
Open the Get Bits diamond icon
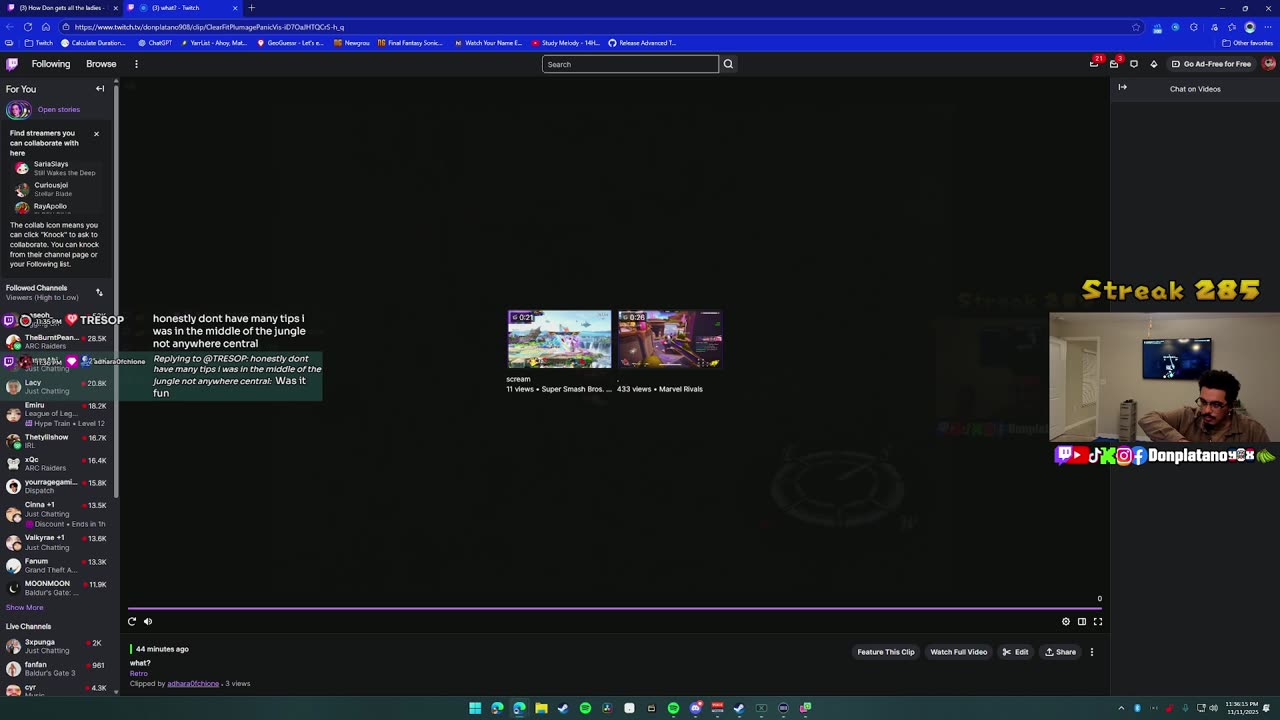pos(1153,64)
